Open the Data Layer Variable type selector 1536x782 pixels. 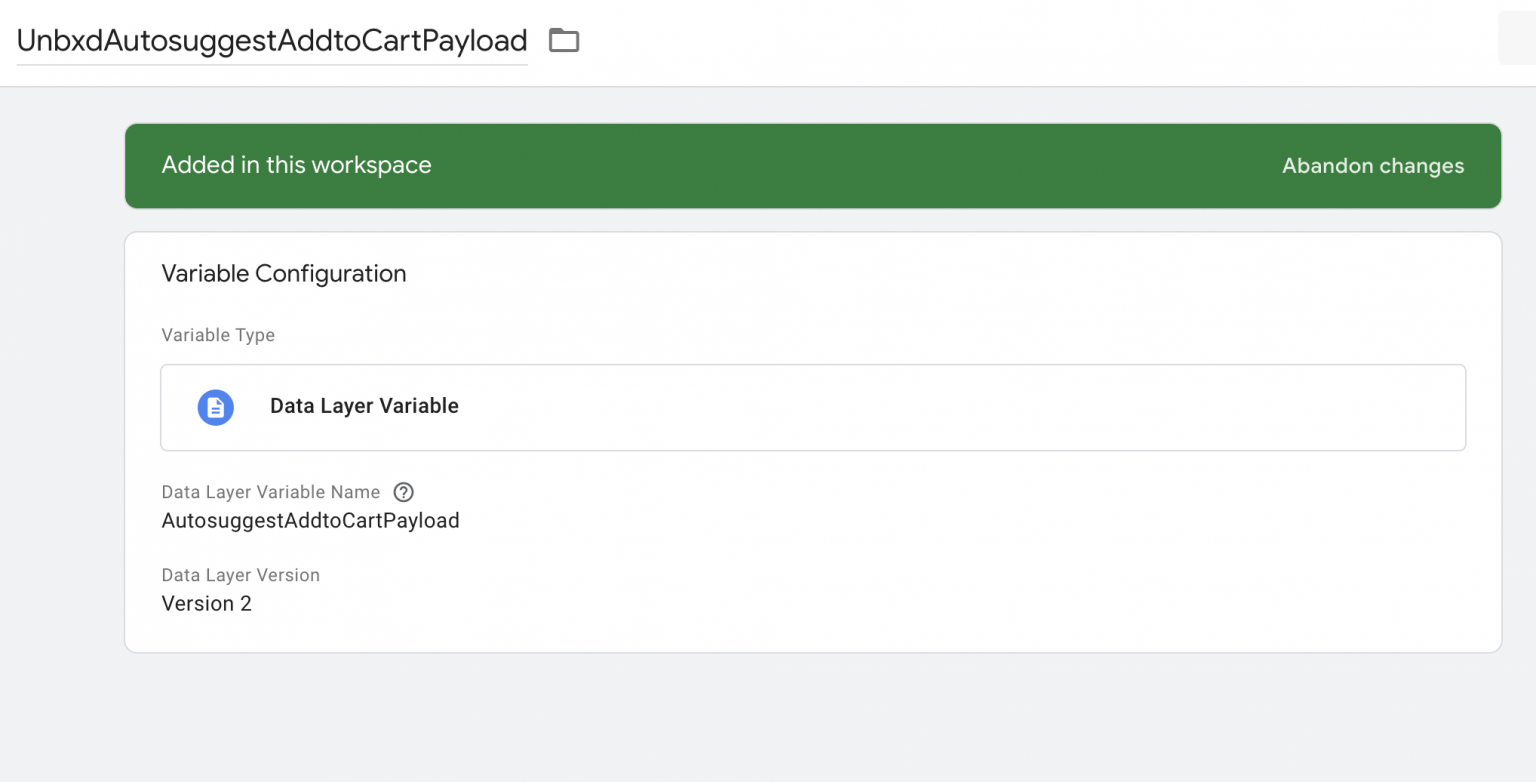coord(813,407)
